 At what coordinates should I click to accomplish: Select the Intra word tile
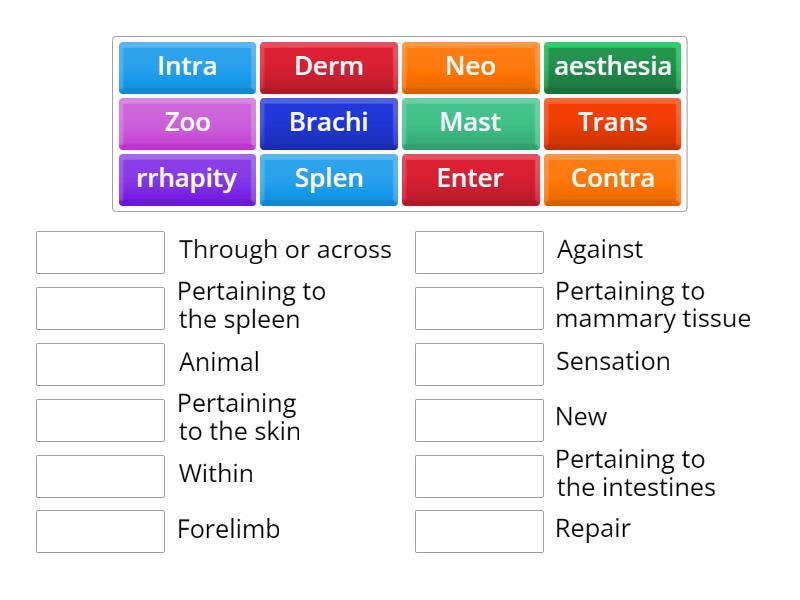(x=186, y=67)
